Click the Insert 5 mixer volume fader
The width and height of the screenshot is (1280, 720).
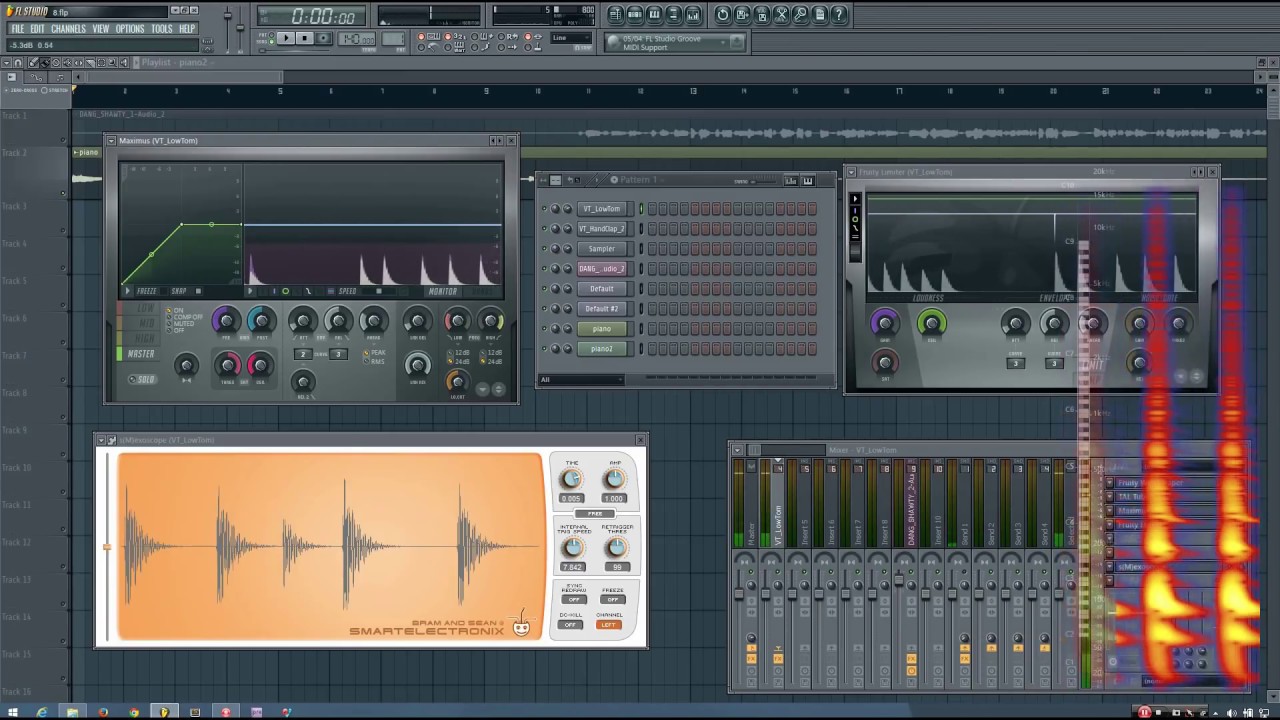tap(792, 593)
